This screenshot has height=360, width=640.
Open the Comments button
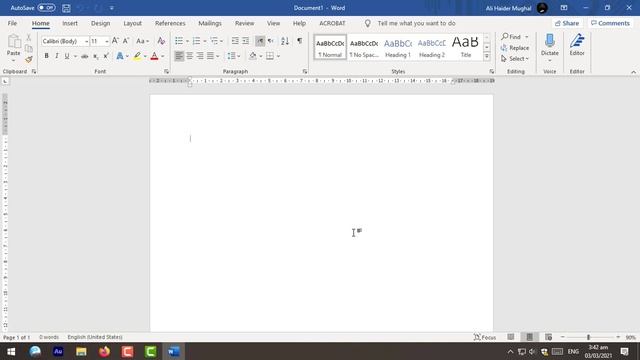pos(610,23)
